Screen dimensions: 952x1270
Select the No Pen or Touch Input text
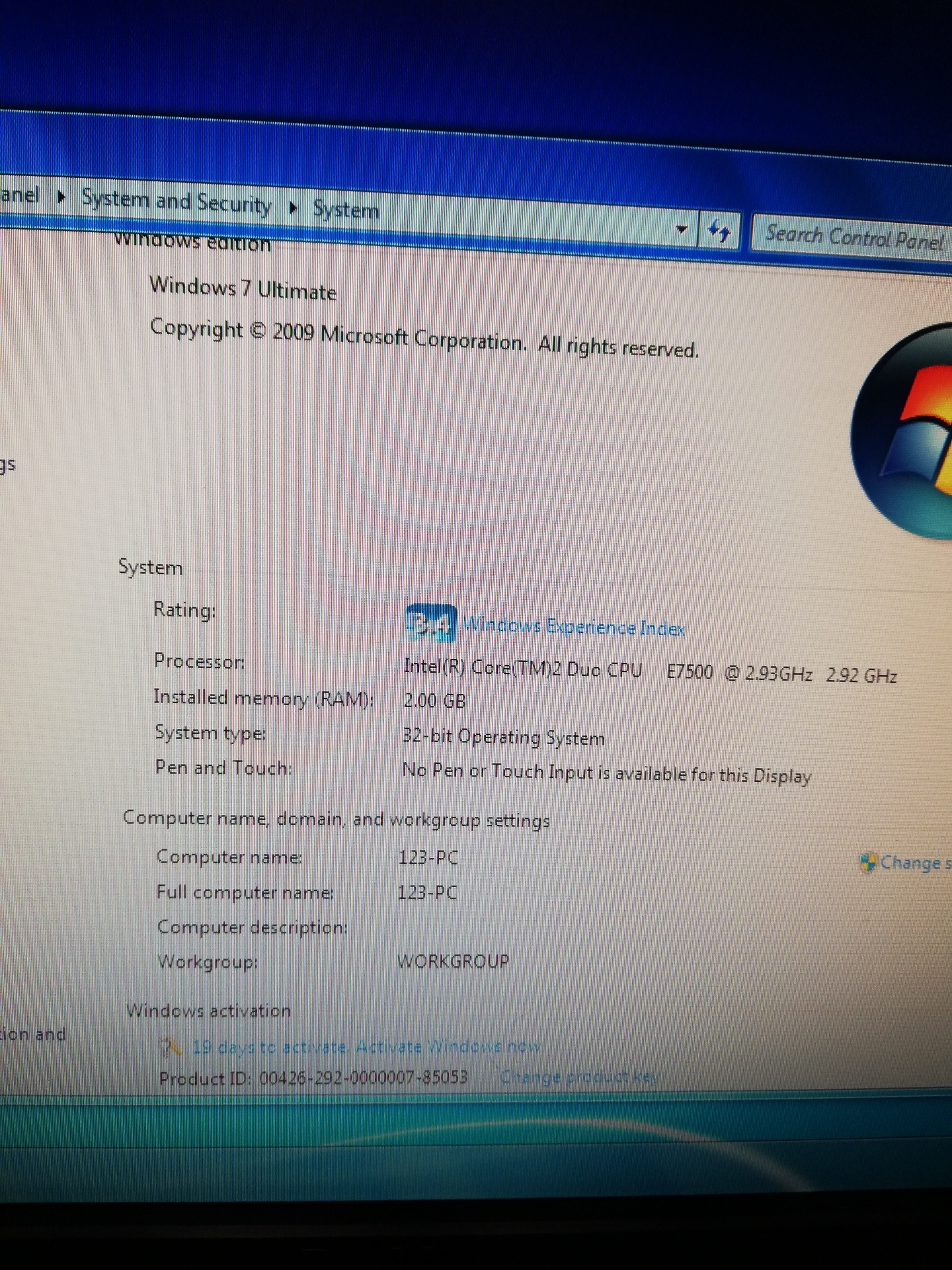tap(606, 773)
